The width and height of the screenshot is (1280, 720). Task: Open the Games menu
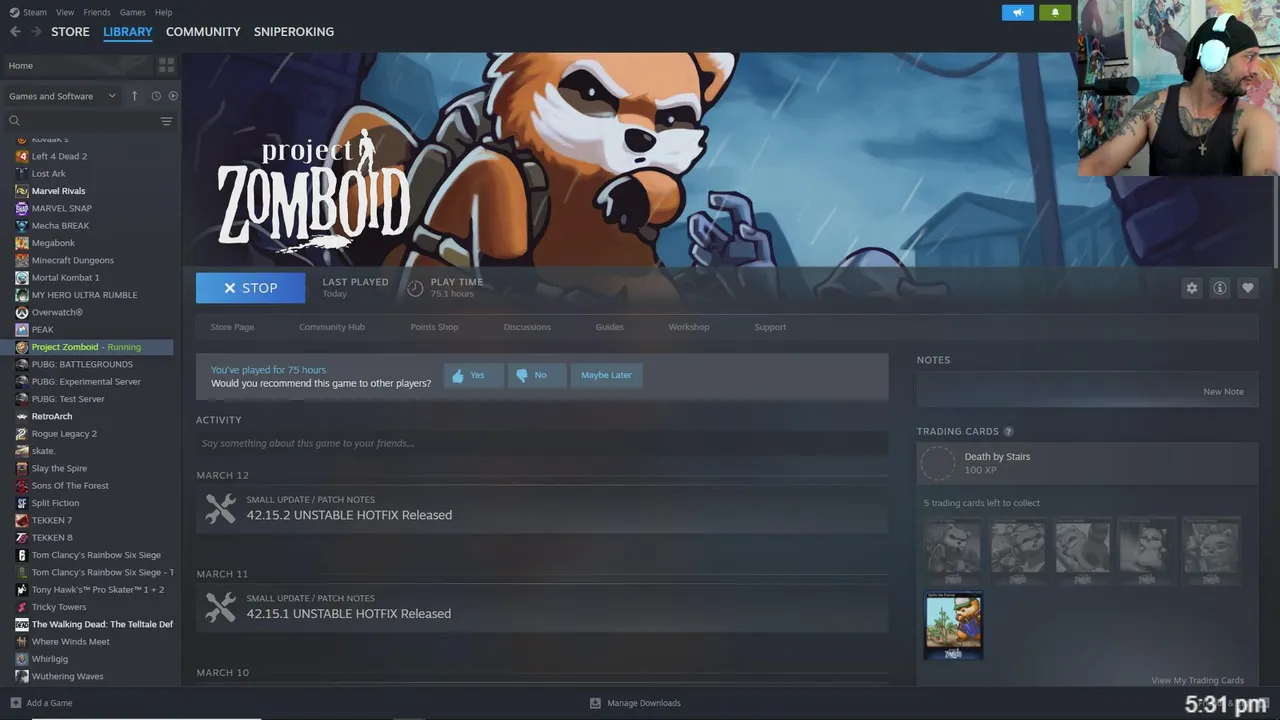point(132,12)
